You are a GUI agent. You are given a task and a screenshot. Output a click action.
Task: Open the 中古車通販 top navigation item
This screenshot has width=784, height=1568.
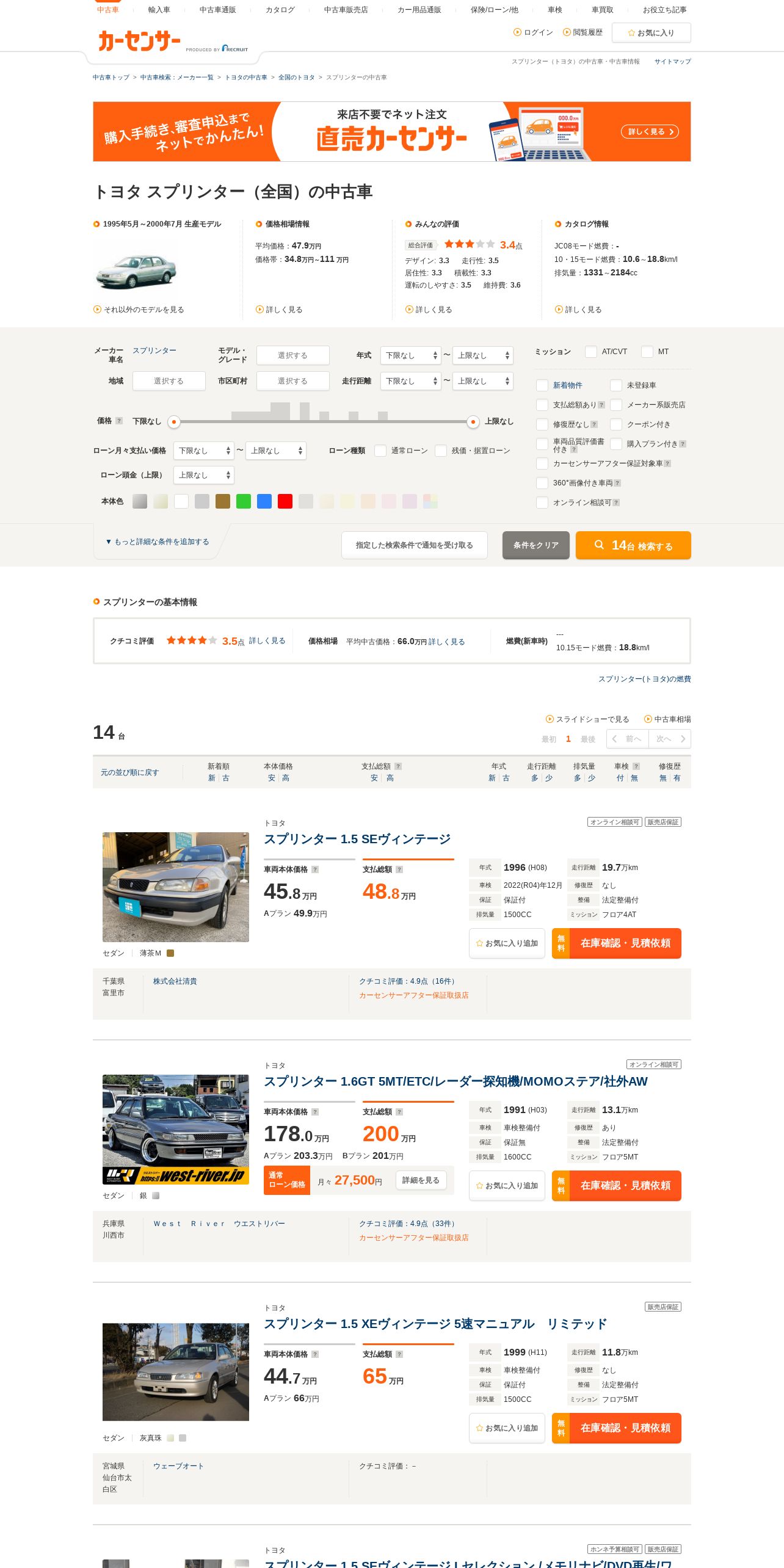tap(217, 10)
